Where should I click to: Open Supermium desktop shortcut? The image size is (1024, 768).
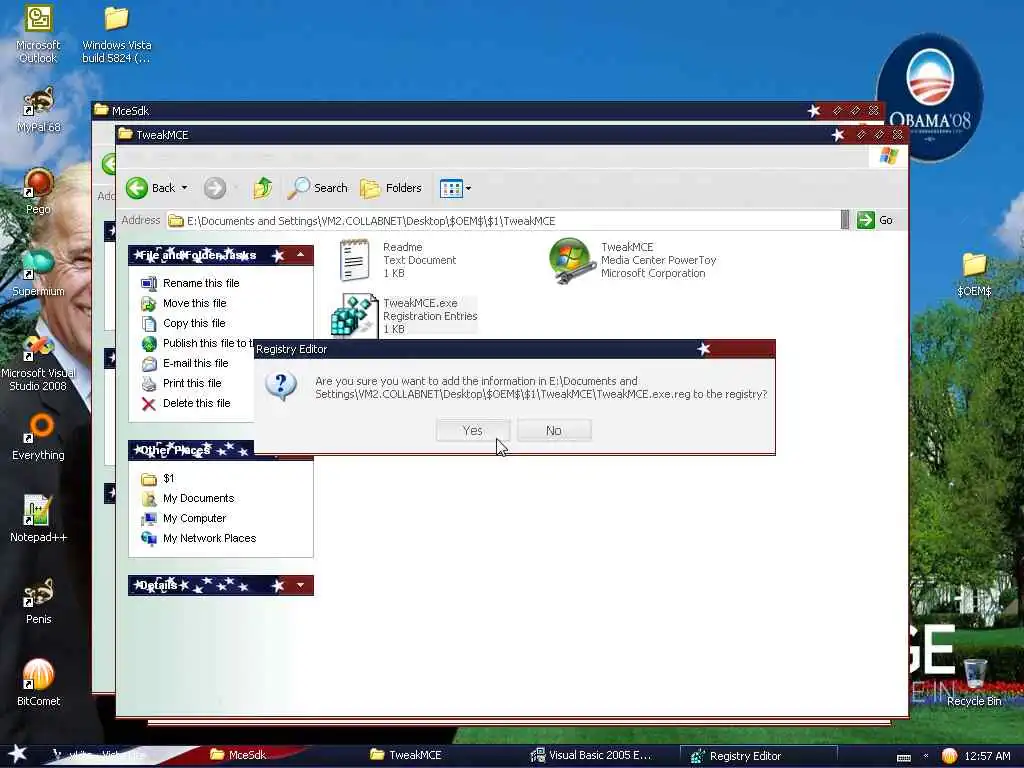(x=38, y=273)
